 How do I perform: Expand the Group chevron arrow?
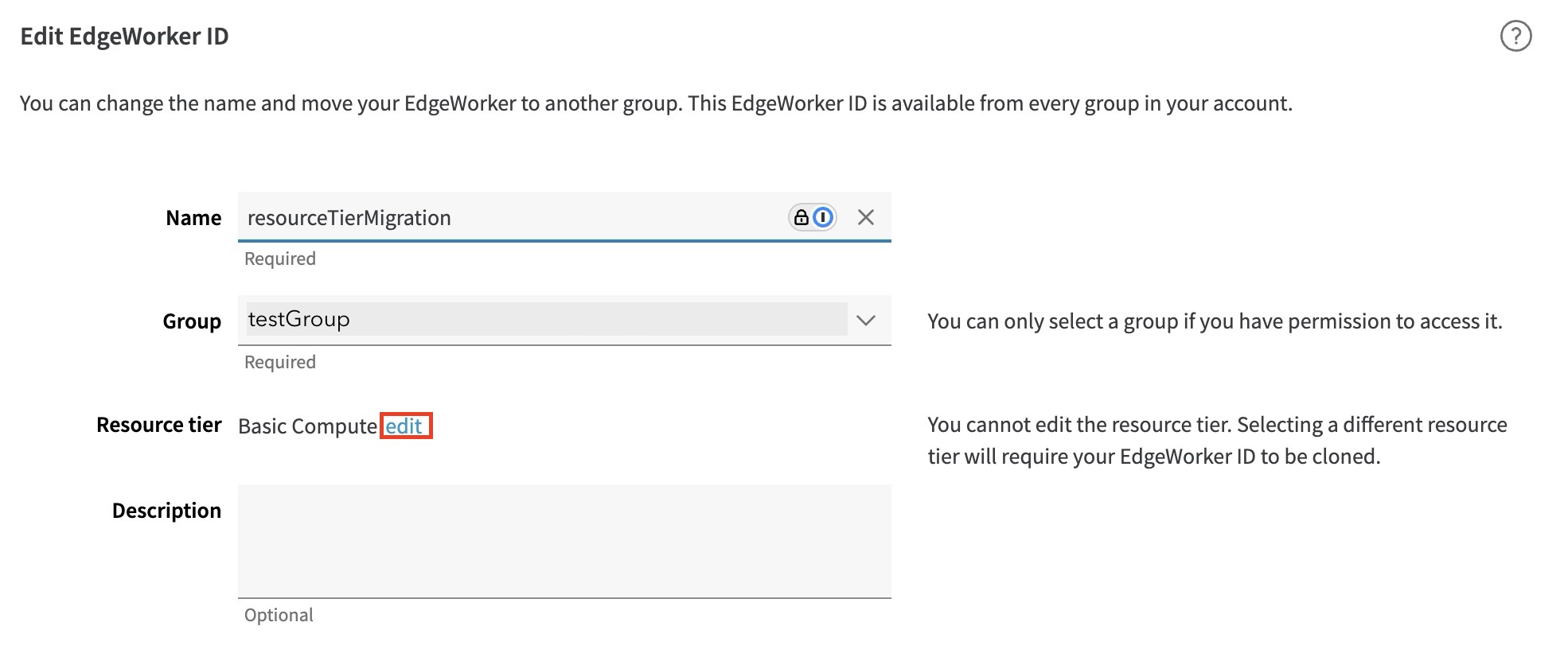pyautogui.click(x=866, y=321)
